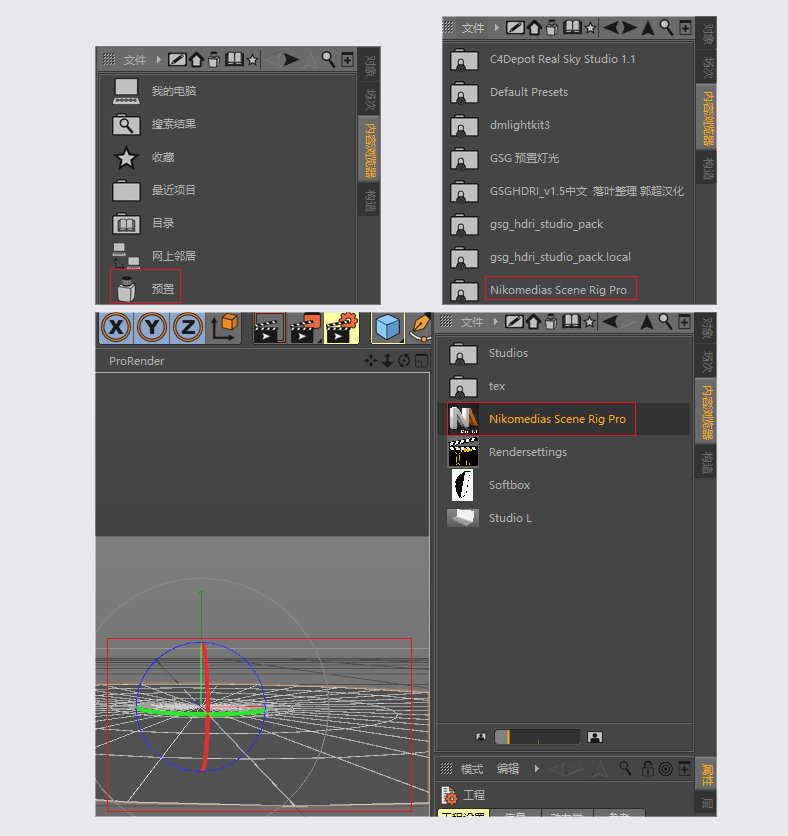Switch the coordinate system with the cube-axis icon
Viewport: 788px width, 836px height.
click(224, 327)
